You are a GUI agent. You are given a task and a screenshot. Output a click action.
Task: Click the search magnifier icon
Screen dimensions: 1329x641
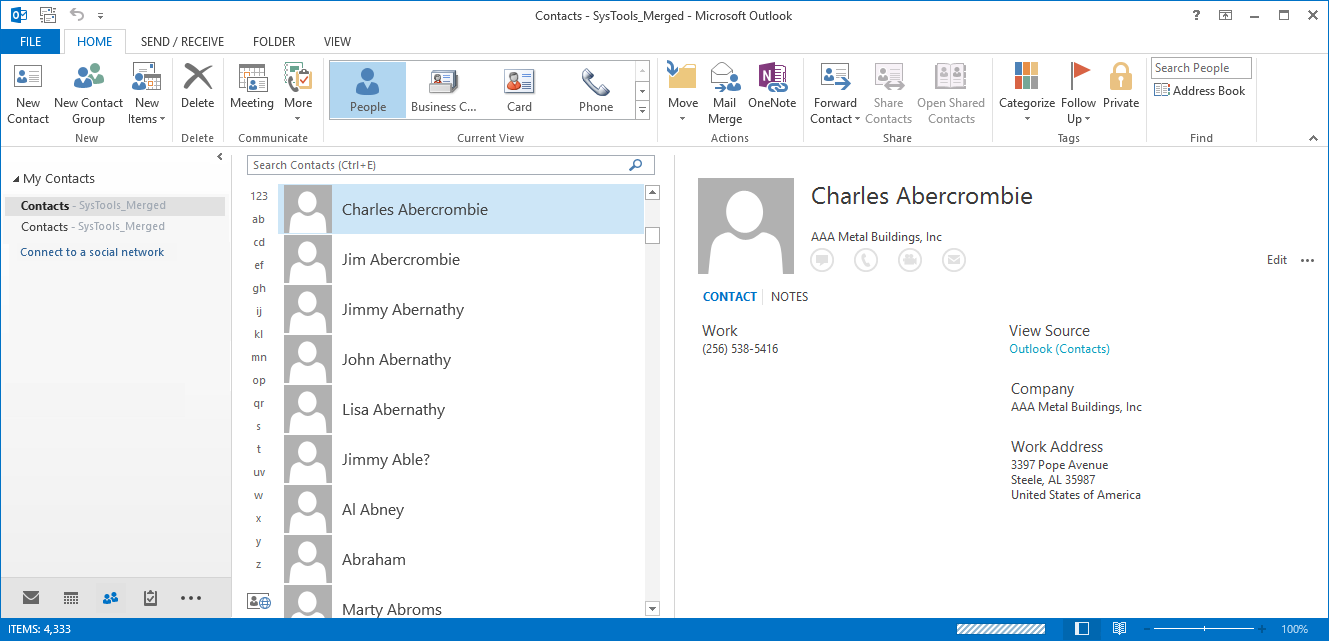pos(636,165)
